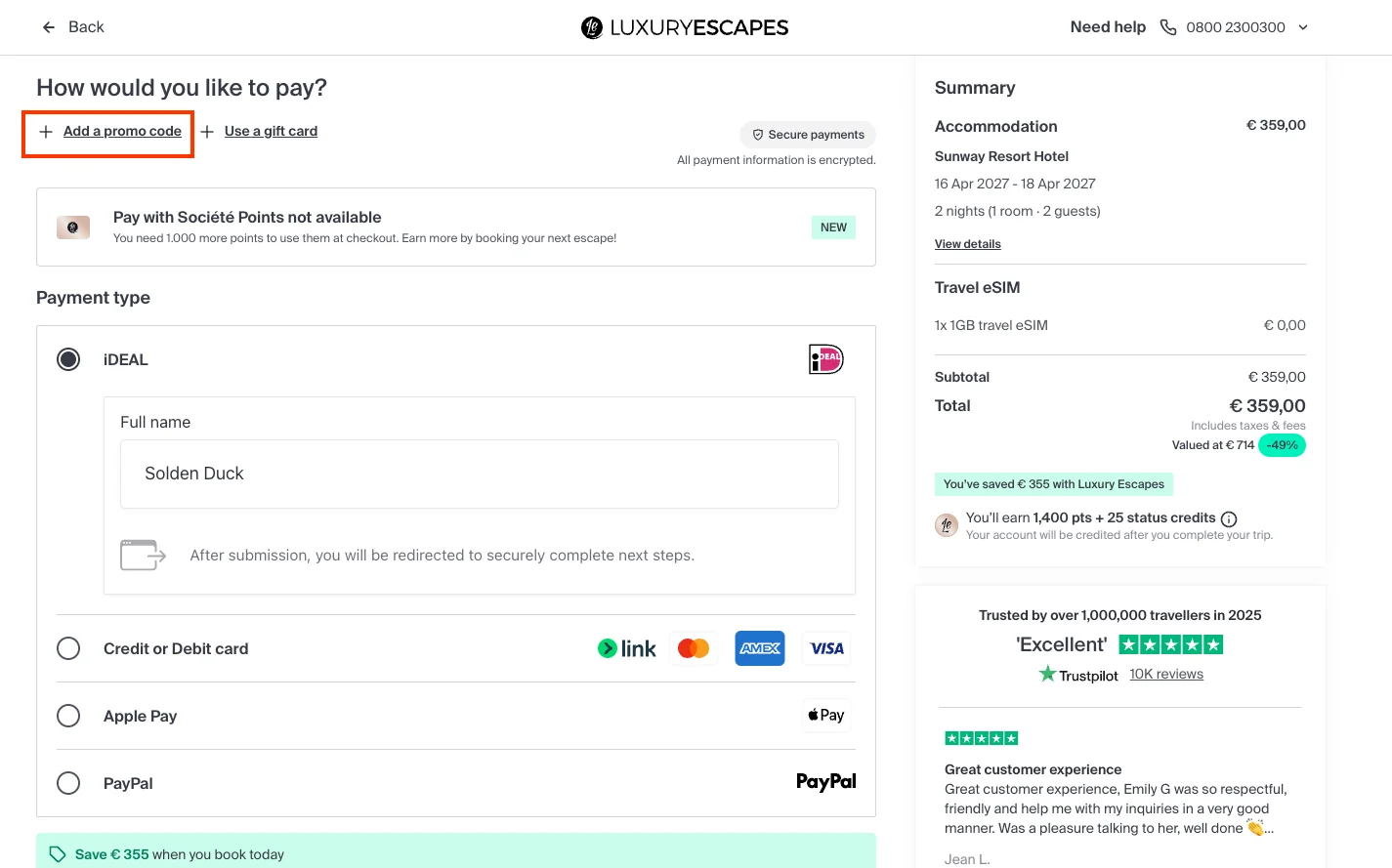
Task: Click the back arrow icon
Action: pos(49,27)
